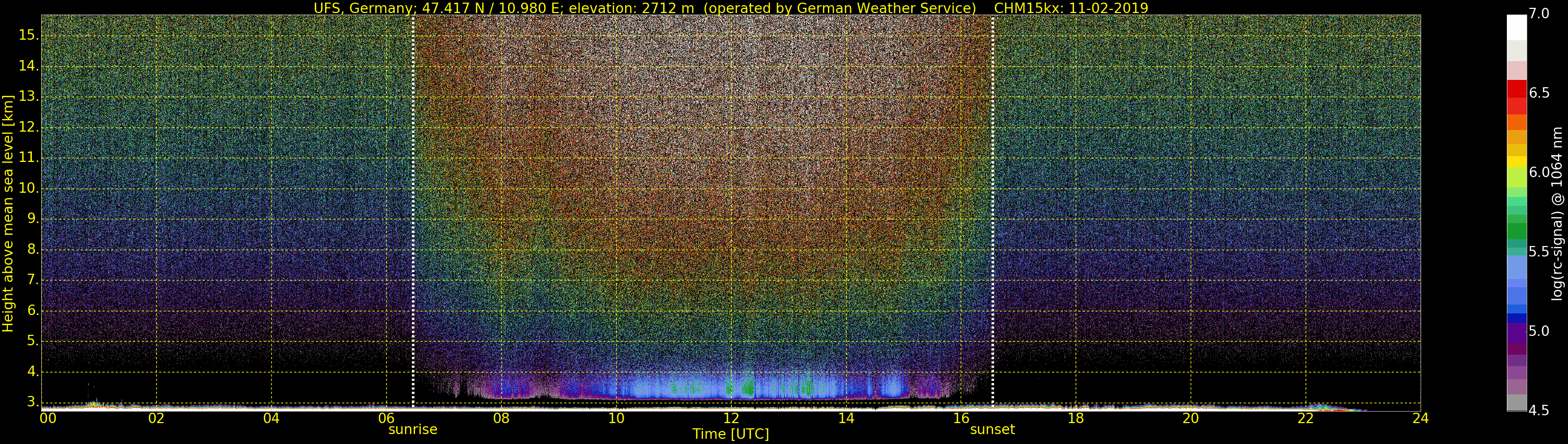Image resolution: width=1568 pixels, height=444 pixels.
Task: Click the green signal patch near 12 UTC
Action: (x=748, y=388)
